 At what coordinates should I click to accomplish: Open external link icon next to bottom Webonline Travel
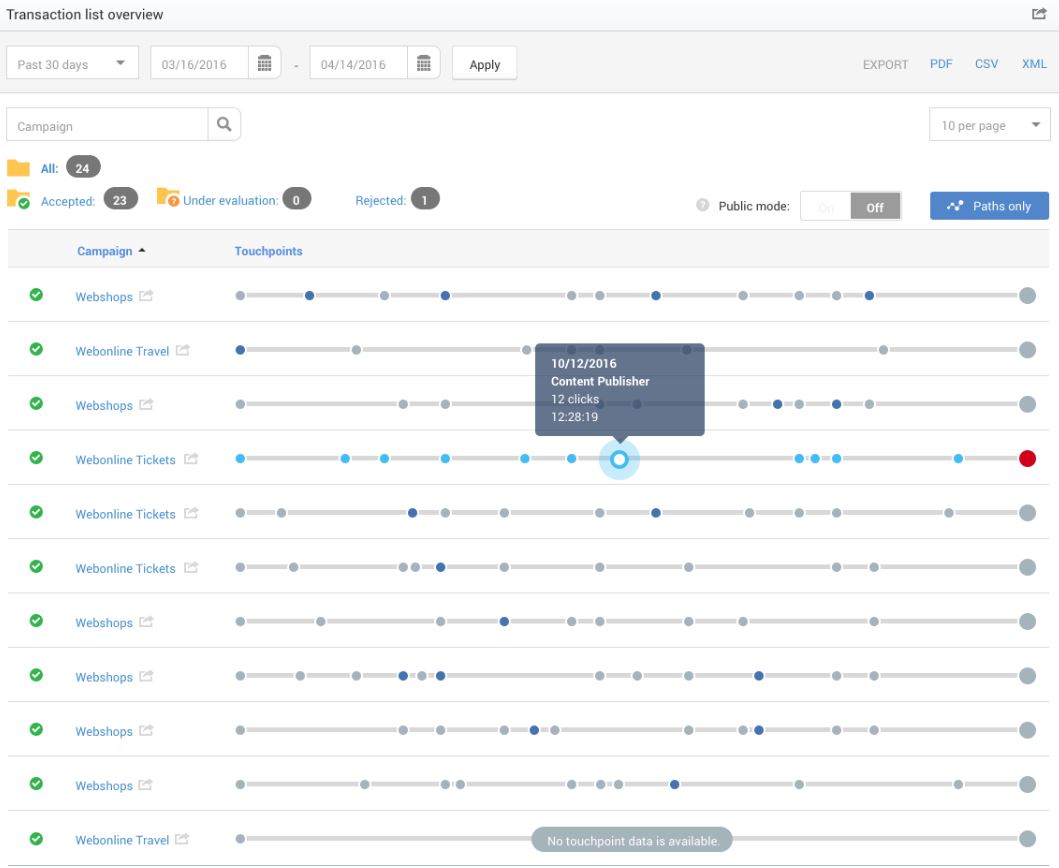pos(183,839)
